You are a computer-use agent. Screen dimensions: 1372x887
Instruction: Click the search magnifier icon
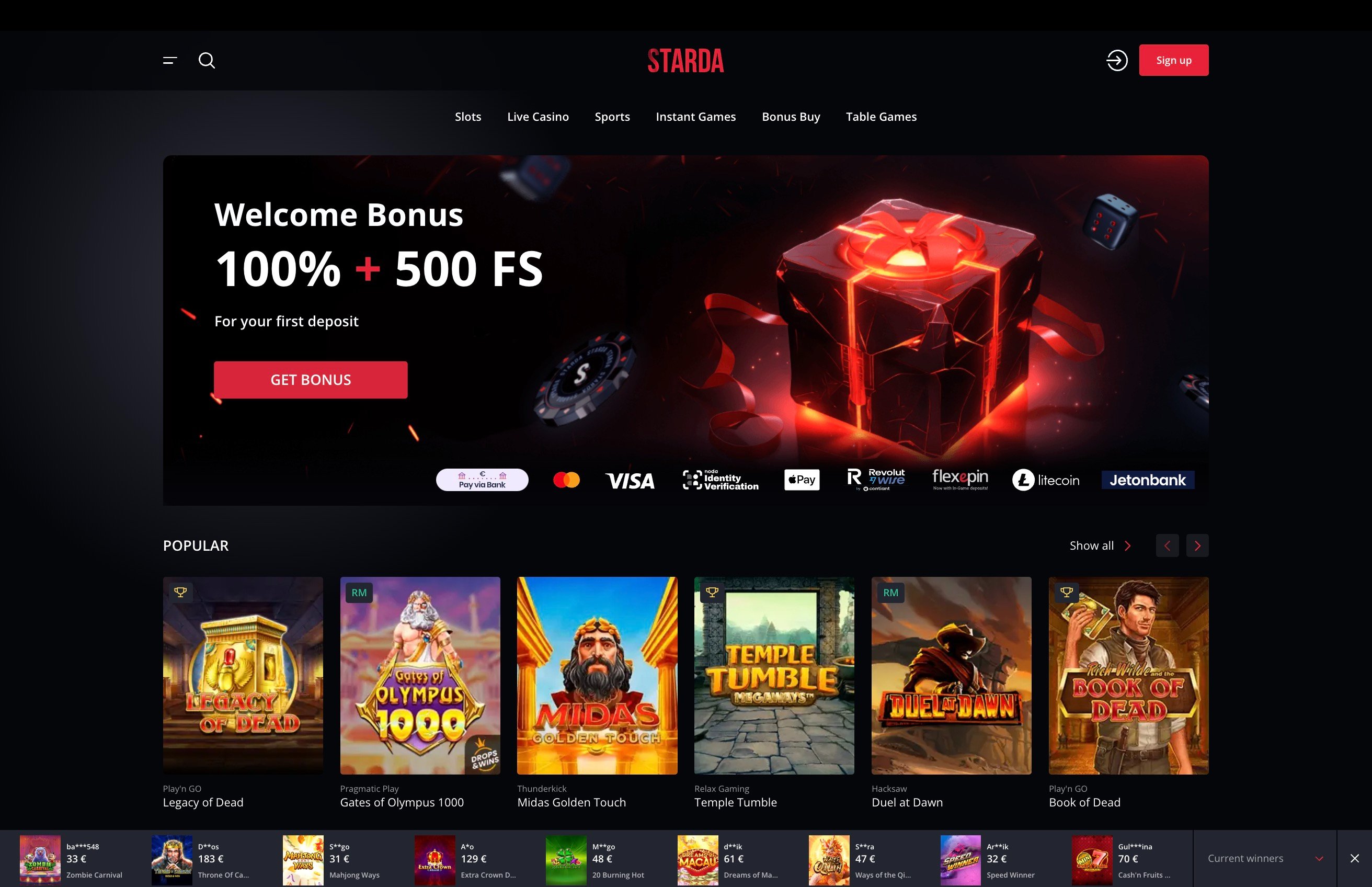coord(207,61)
